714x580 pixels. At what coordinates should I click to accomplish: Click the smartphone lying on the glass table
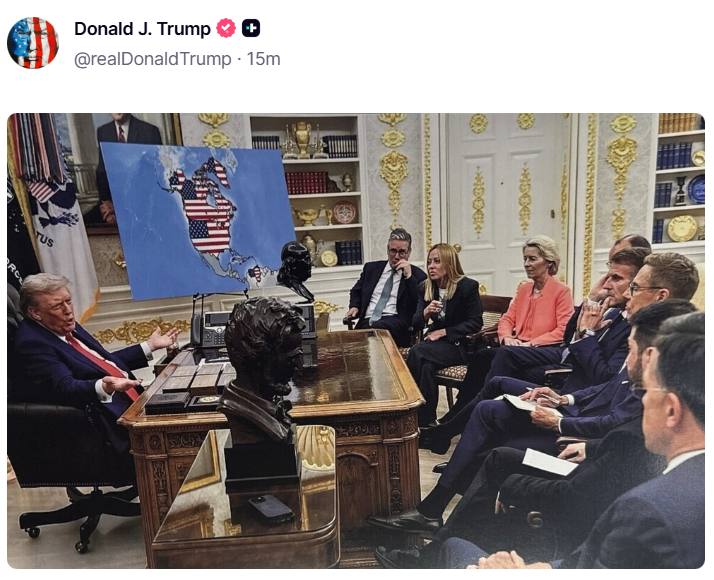270,508
